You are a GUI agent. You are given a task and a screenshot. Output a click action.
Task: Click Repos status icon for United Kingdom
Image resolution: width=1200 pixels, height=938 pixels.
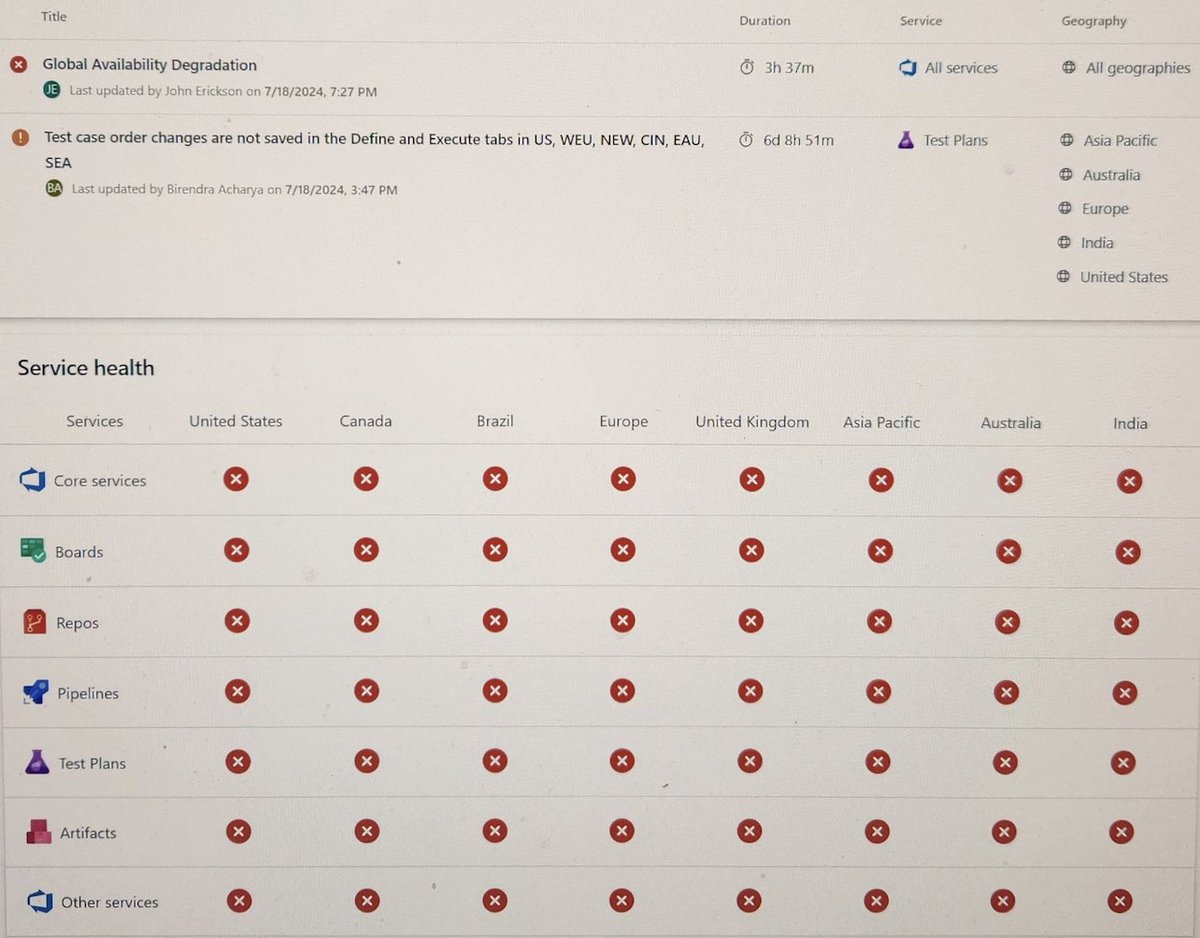751,621
